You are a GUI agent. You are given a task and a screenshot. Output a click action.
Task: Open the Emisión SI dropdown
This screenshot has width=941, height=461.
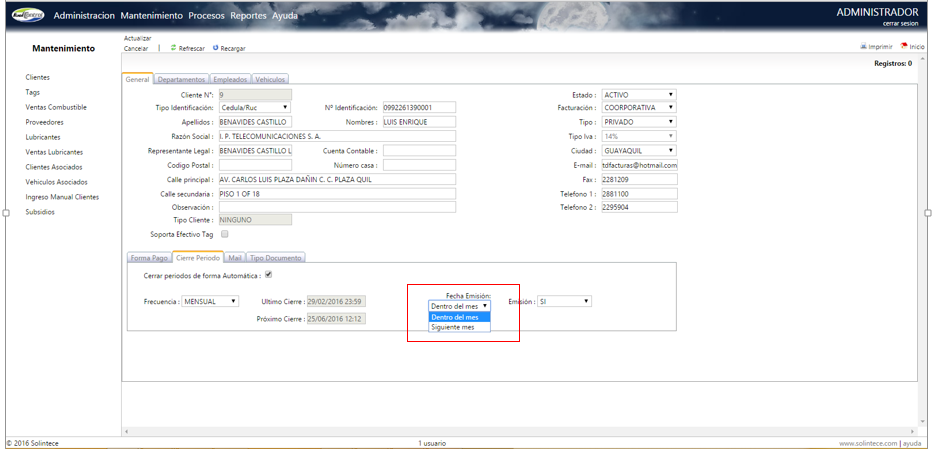564,301
